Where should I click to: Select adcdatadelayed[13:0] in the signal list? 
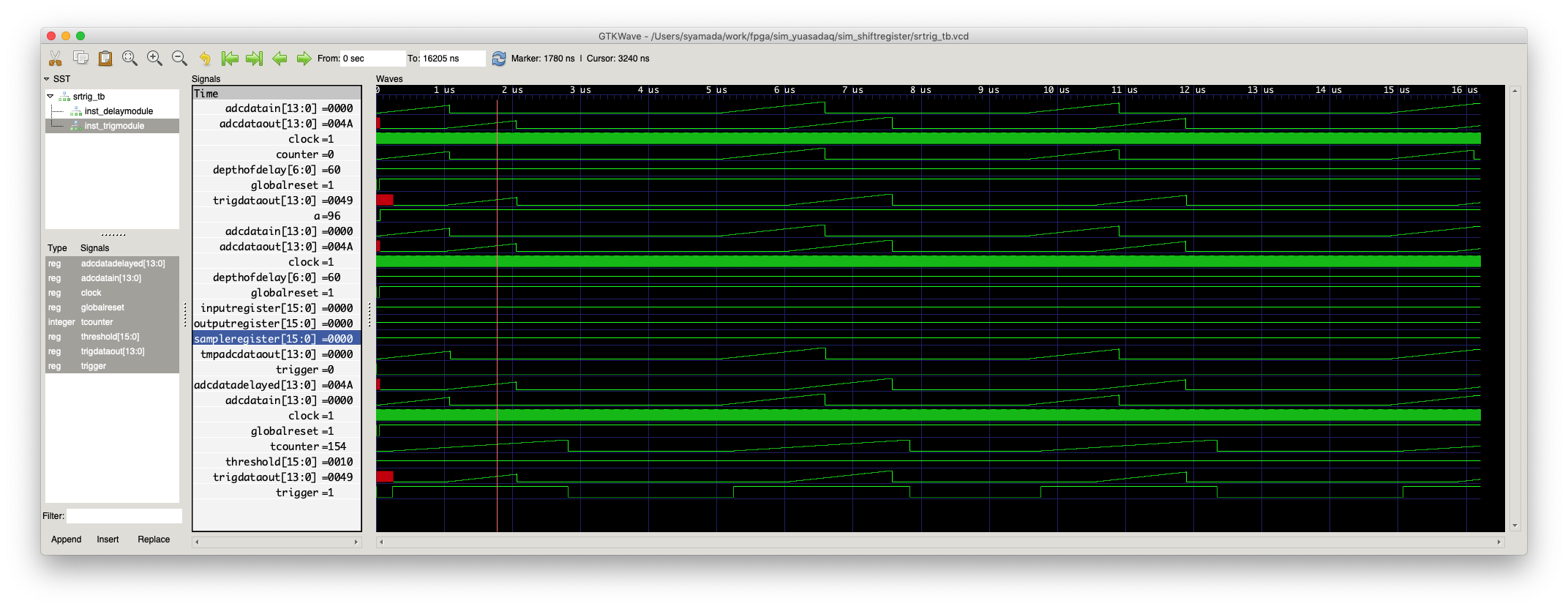point(112,264)
